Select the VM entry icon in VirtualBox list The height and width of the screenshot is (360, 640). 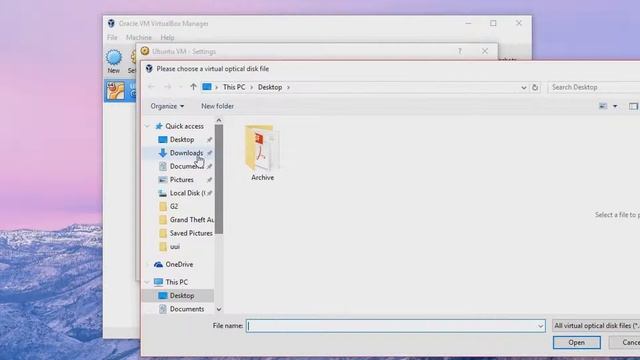(116, 91)
